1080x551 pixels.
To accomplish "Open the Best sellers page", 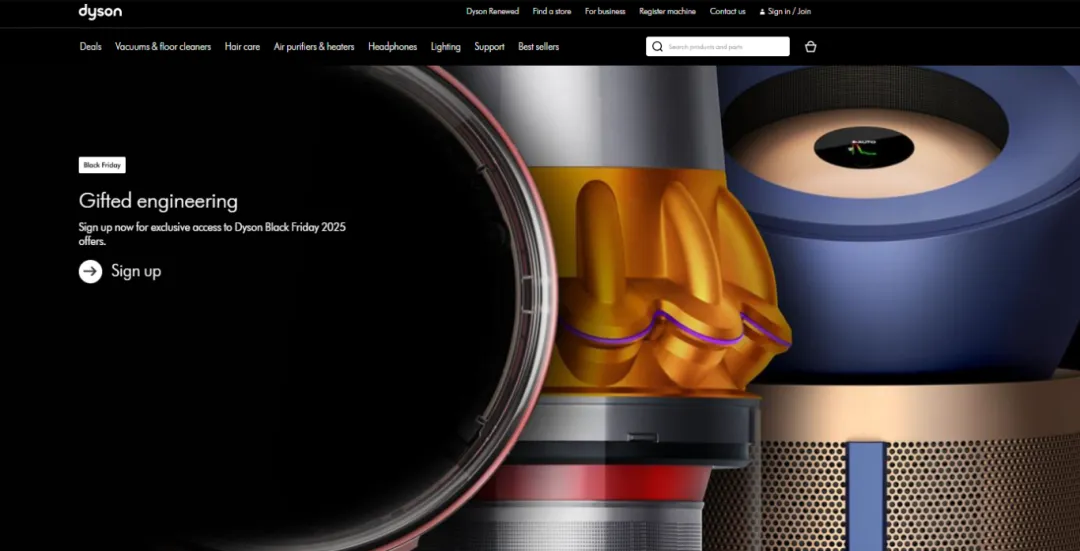I will pos(538,47).
